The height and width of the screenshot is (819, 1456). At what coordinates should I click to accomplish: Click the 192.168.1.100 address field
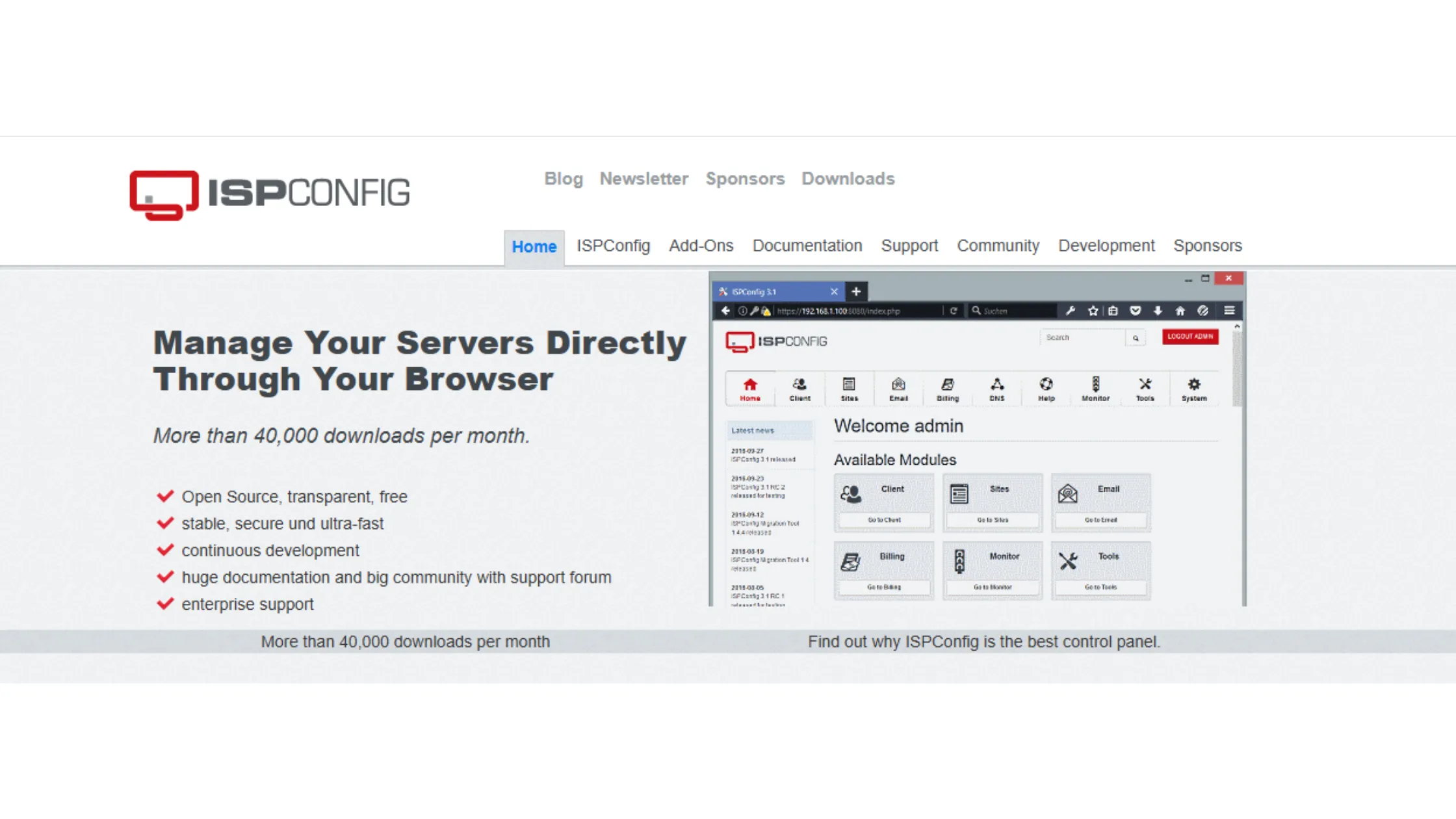(x=857, y=311)
